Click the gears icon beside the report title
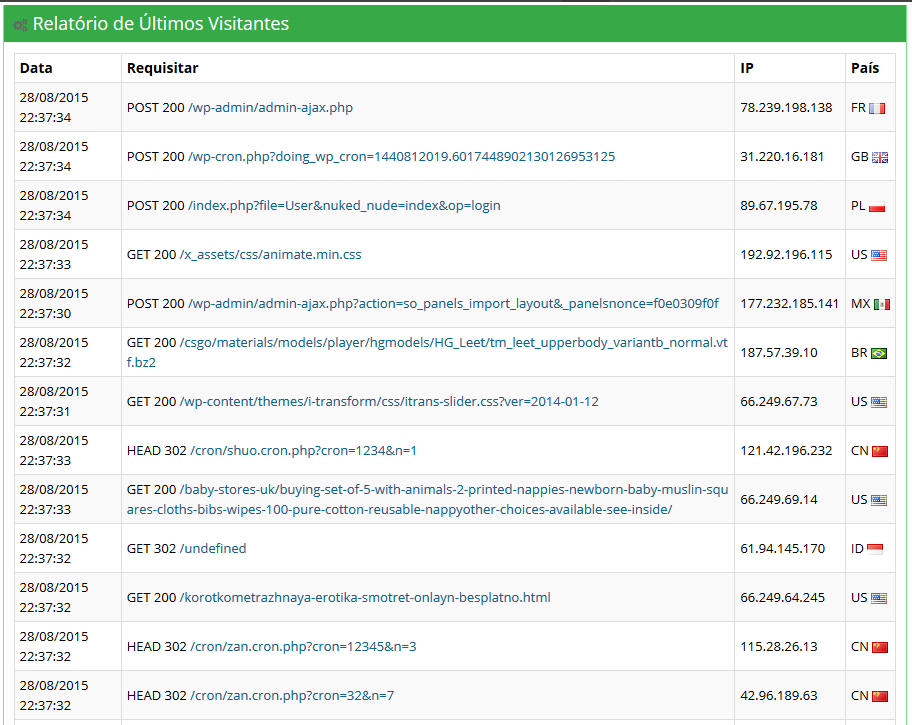Image resolution: width=912 pixels, height=725 pixels. tap(20, 25)
